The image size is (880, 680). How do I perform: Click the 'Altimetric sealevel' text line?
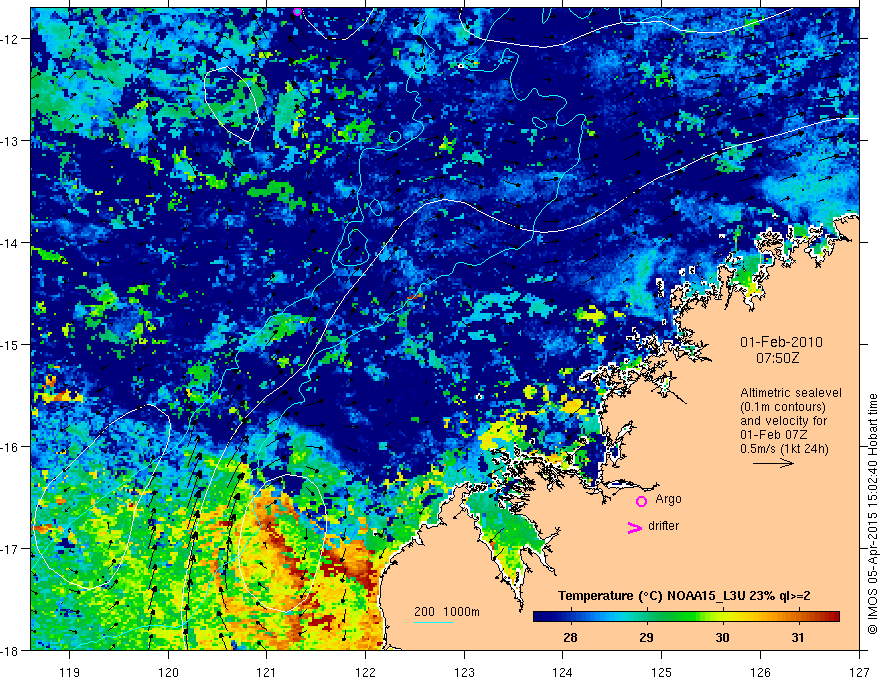click(x=791, y=393)
